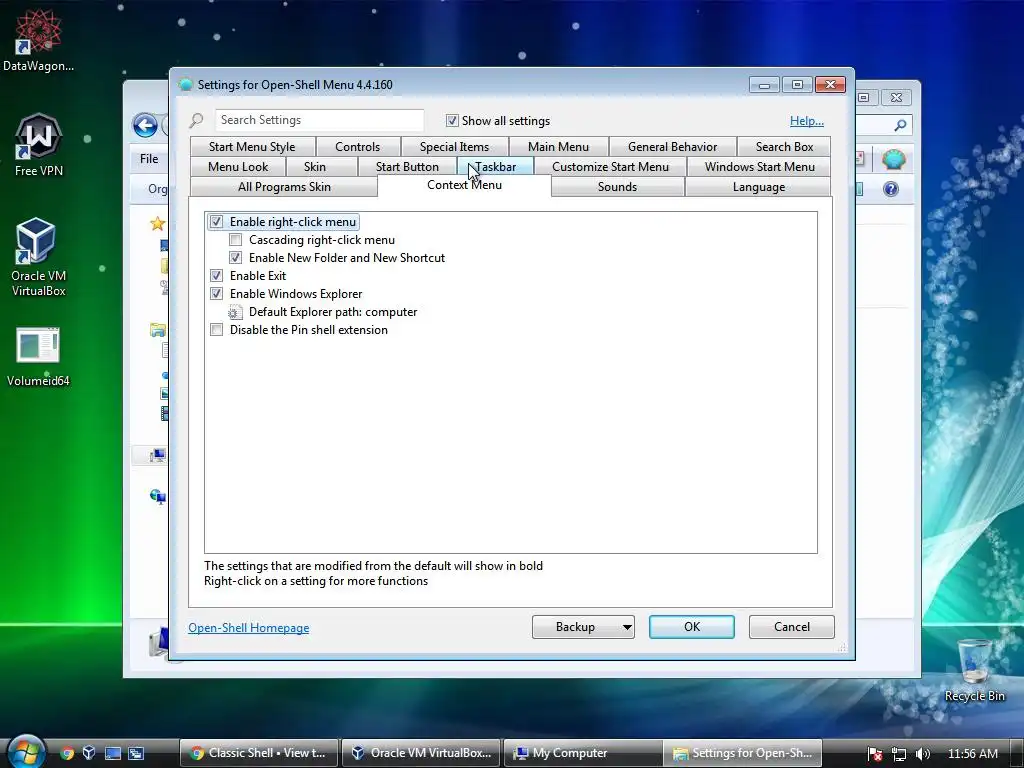The image size is (1024, 768).
Task: Open the network status tray icon
Action: [899, 754]
